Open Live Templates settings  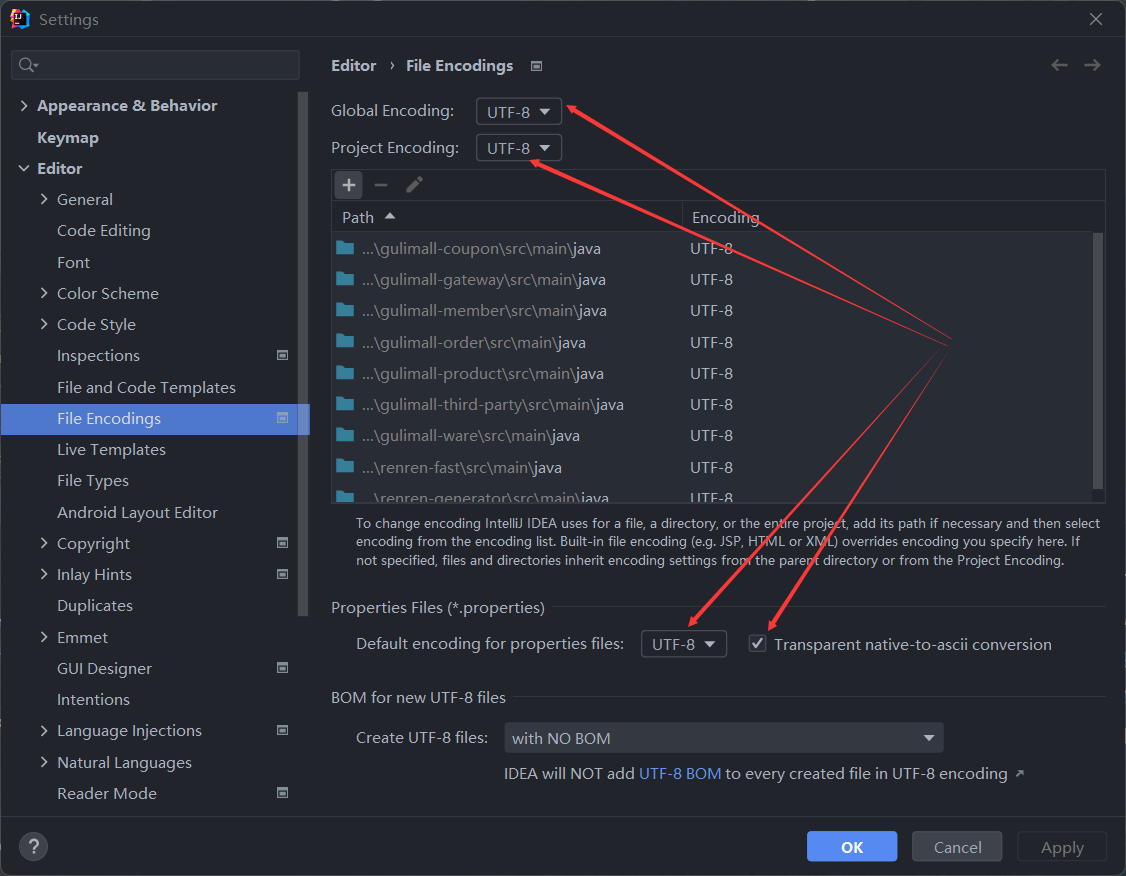click(111, 449)
